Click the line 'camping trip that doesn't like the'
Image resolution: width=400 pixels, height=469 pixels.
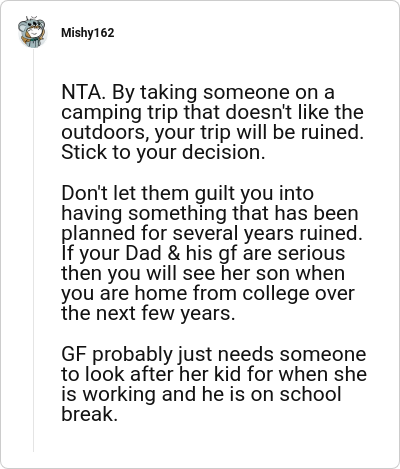point(212,113)
